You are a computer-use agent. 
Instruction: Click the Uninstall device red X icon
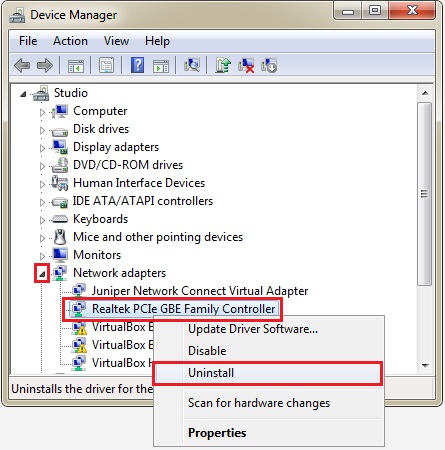click(246, 65)
